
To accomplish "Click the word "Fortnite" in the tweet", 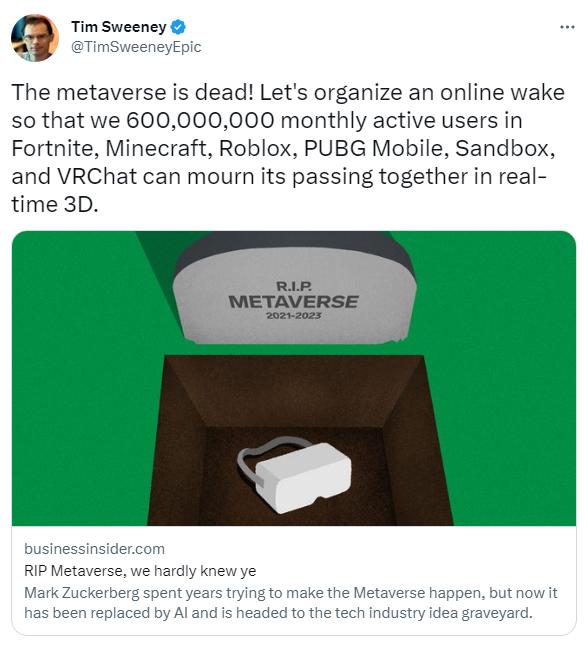I will tap(55, 148).
